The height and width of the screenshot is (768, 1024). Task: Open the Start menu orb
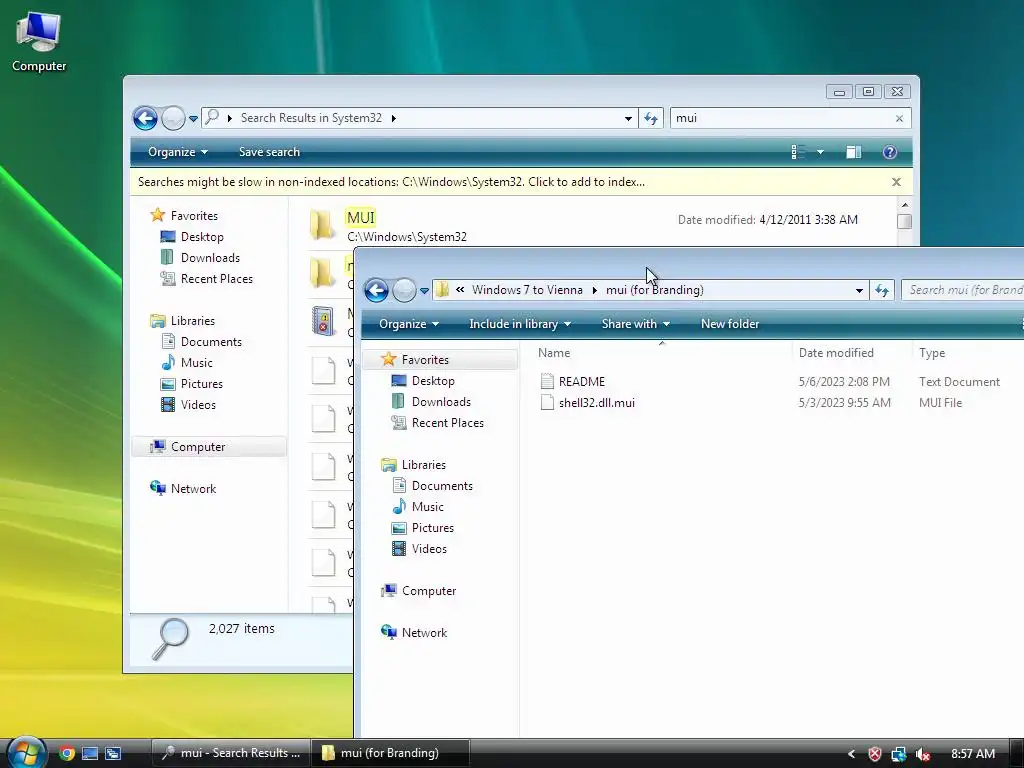point(25,752)
